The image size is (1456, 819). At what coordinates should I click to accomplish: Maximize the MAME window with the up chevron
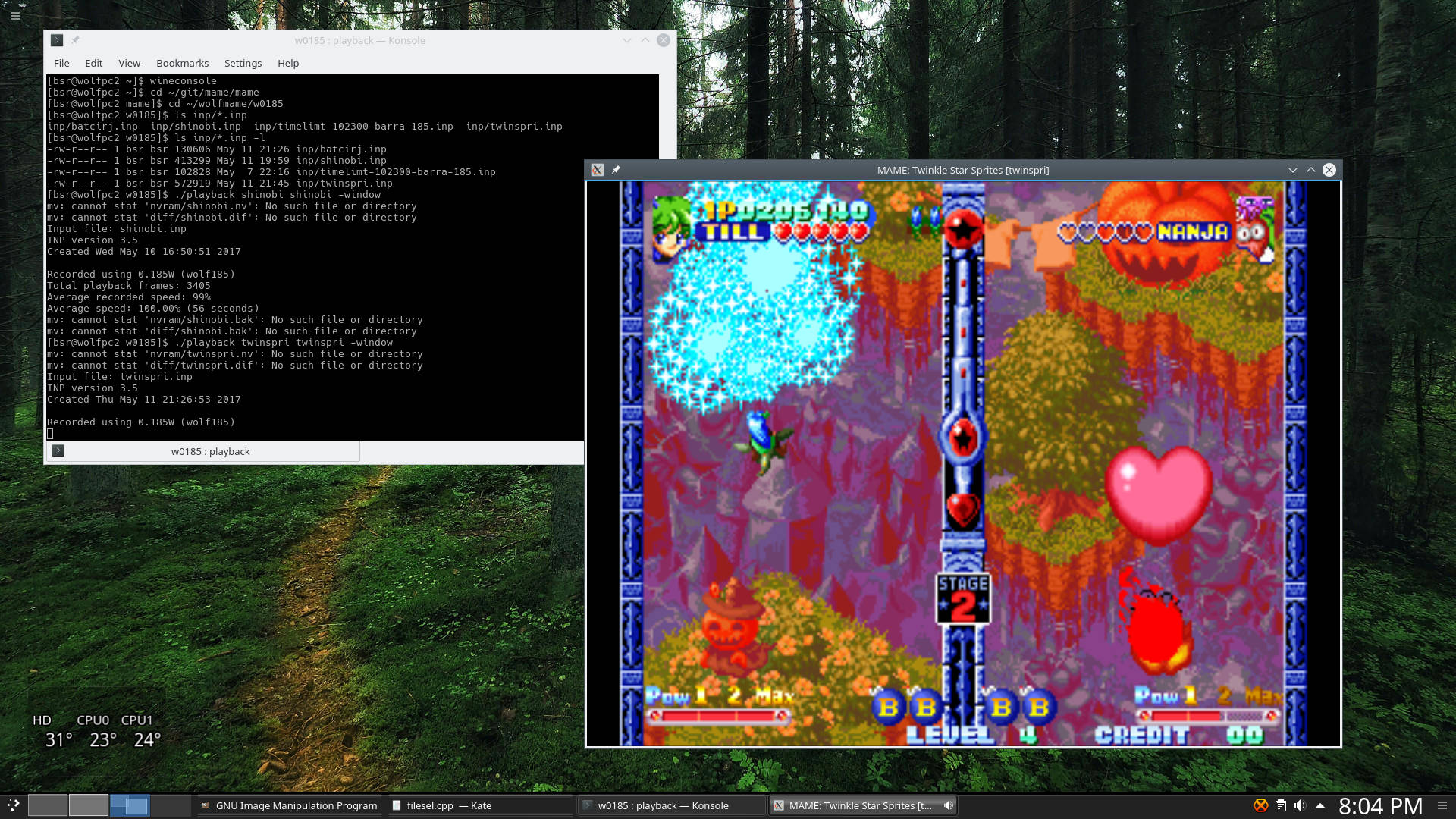[x=1310, y=170]
